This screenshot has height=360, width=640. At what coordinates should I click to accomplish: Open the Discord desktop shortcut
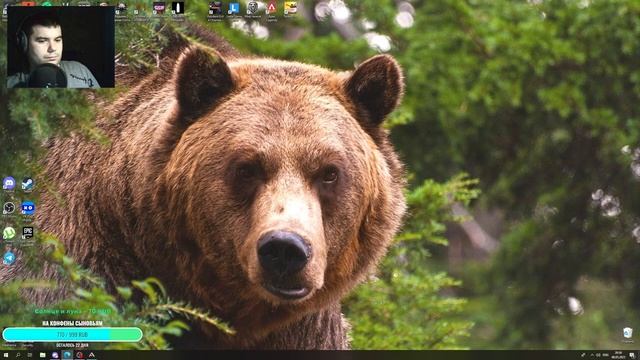click(9, 183)
